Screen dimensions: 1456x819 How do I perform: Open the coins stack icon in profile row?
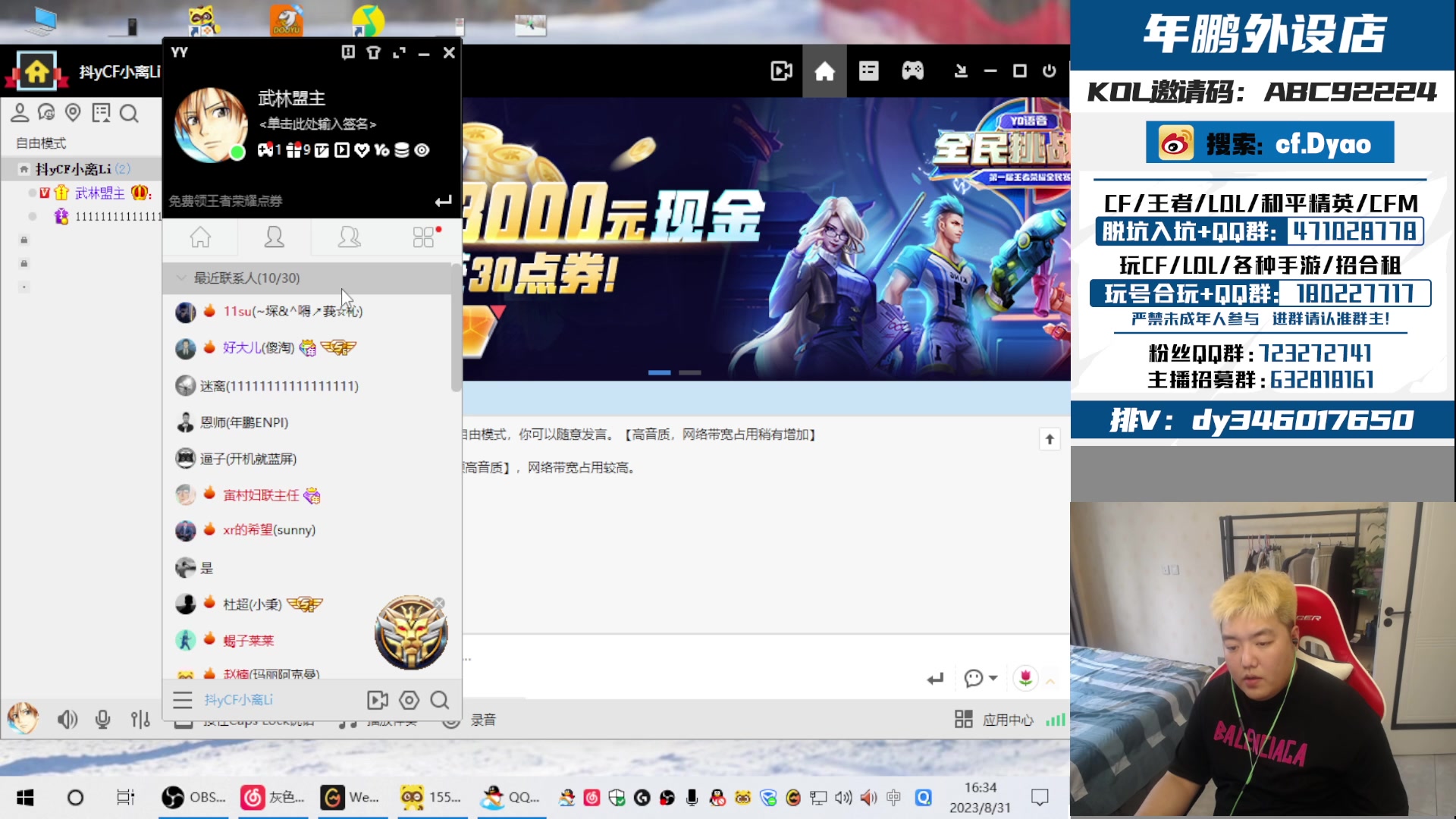click(402, 150)
